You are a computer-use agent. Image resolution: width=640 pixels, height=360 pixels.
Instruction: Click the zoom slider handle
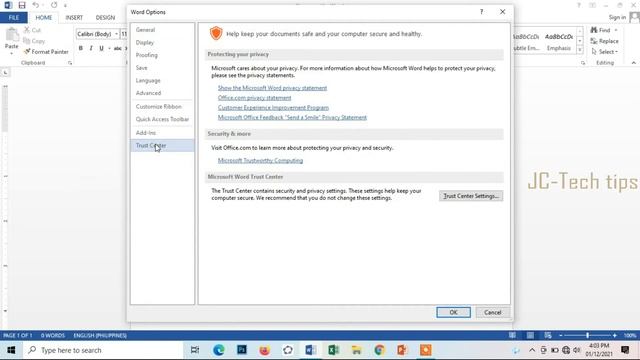pos(587,336)
